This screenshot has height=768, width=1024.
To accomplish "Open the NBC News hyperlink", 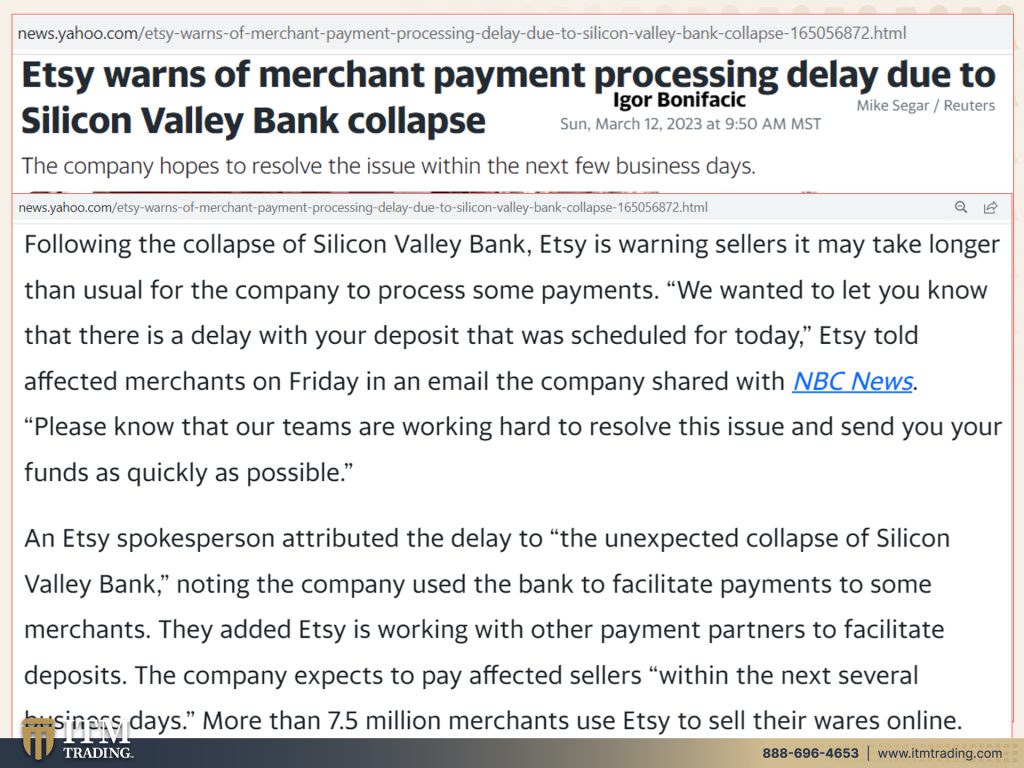I will 852,381.
